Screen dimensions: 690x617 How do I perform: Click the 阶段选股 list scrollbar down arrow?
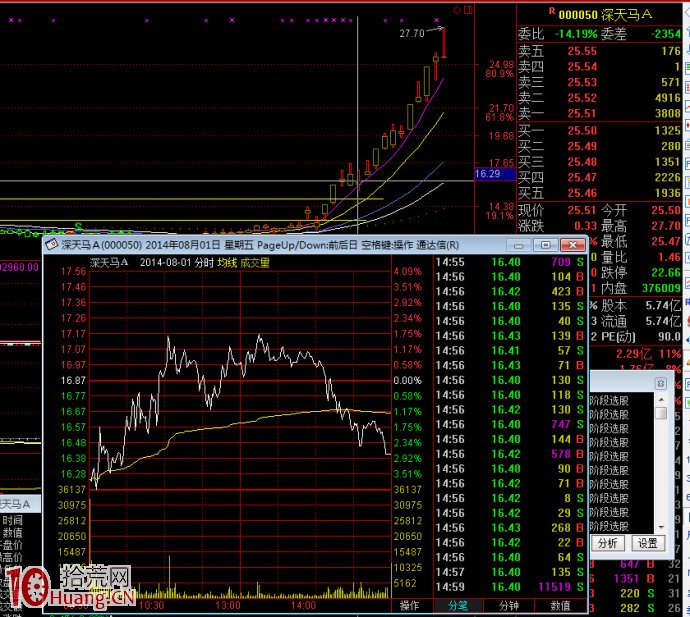click(661, 527)
